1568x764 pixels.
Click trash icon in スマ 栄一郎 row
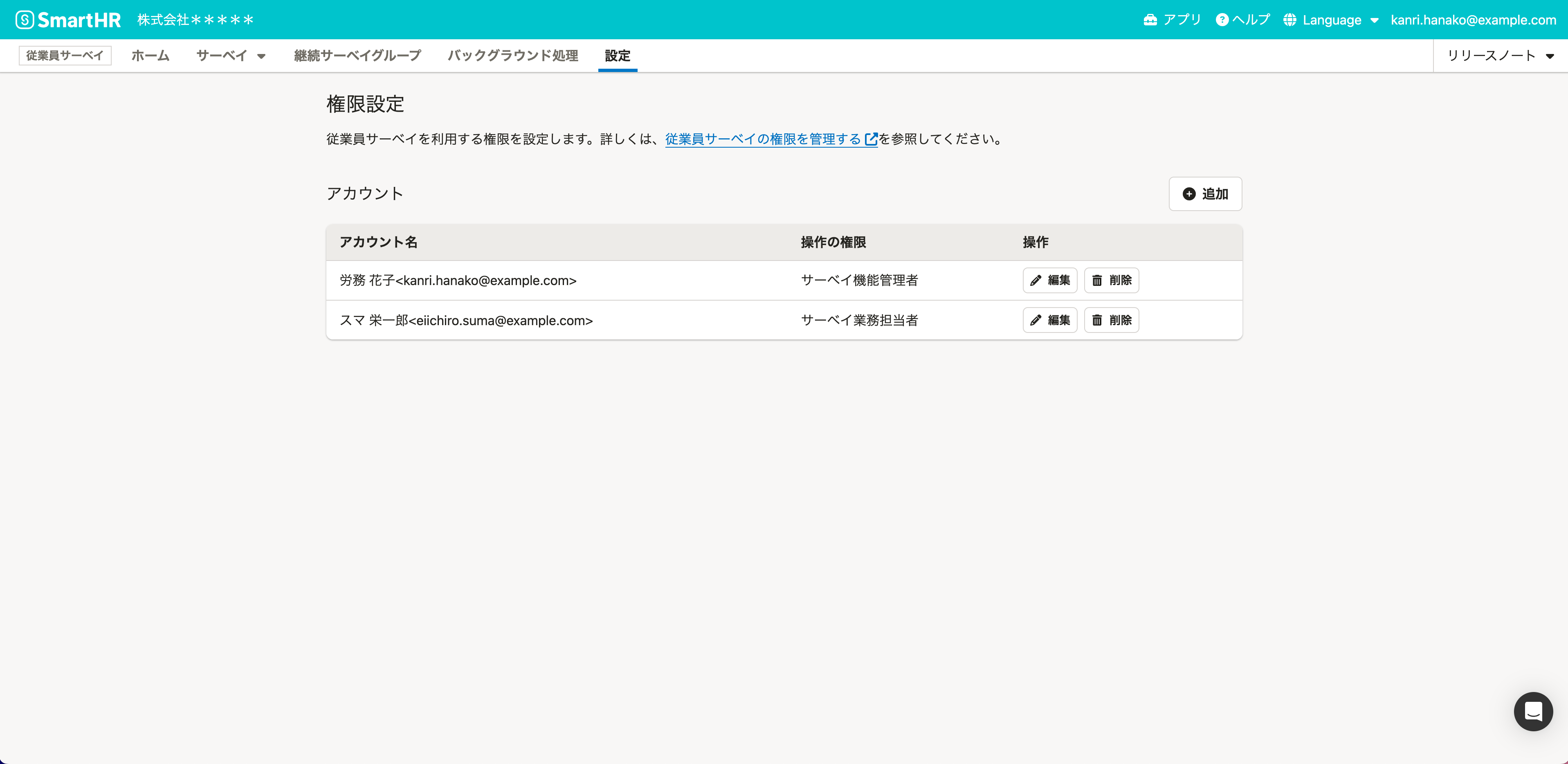click(1097, 319)
